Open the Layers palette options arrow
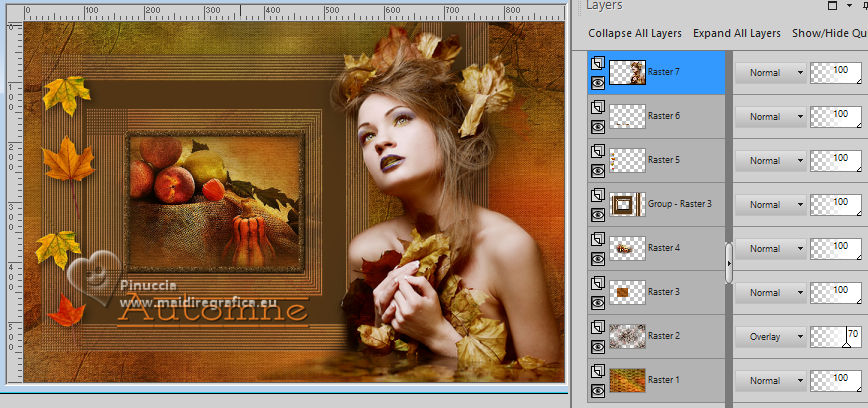The height and width of the screenshot is (408, 868). click(x=850, y=6)
